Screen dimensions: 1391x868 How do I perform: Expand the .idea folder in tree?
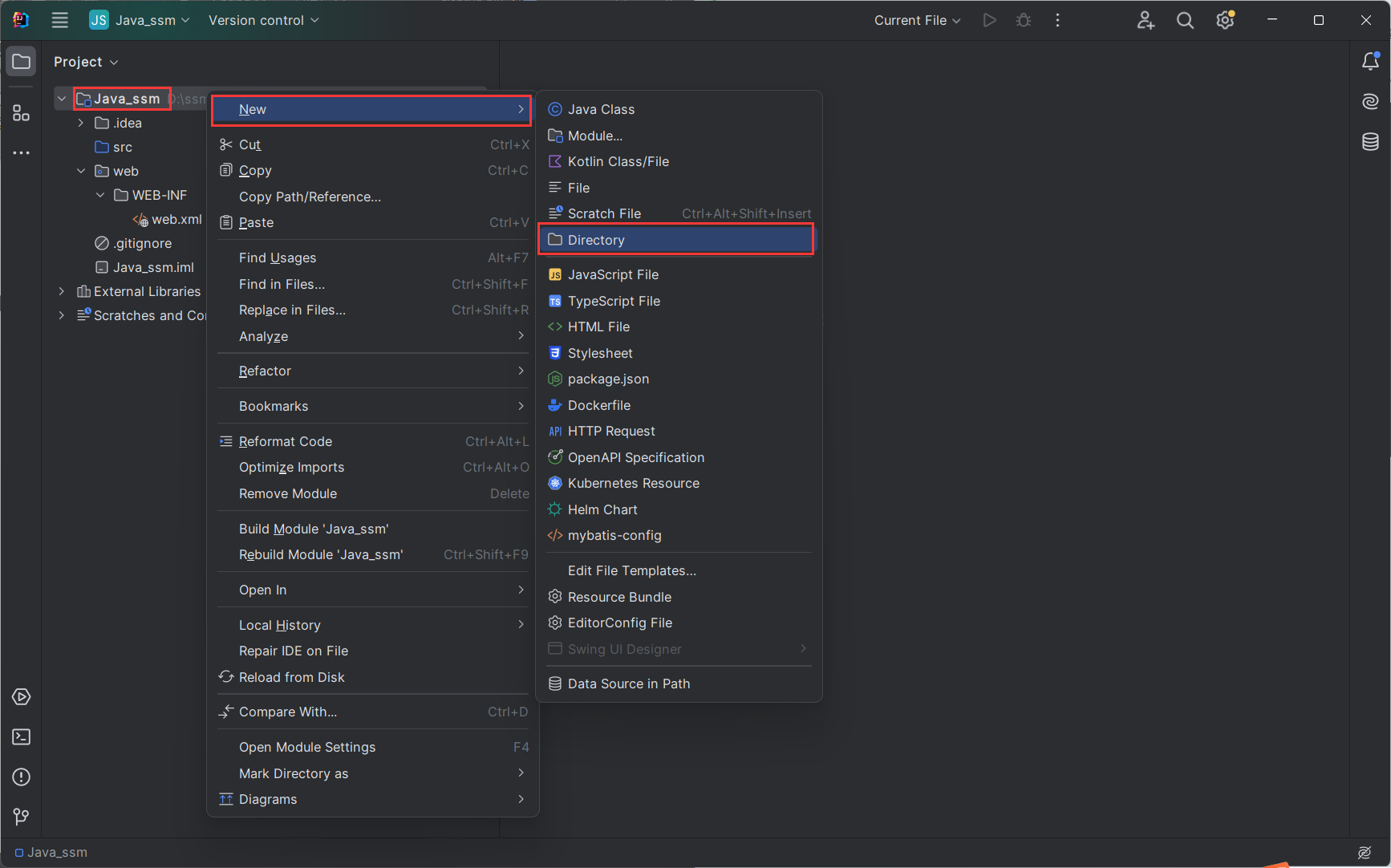(81, 123)
